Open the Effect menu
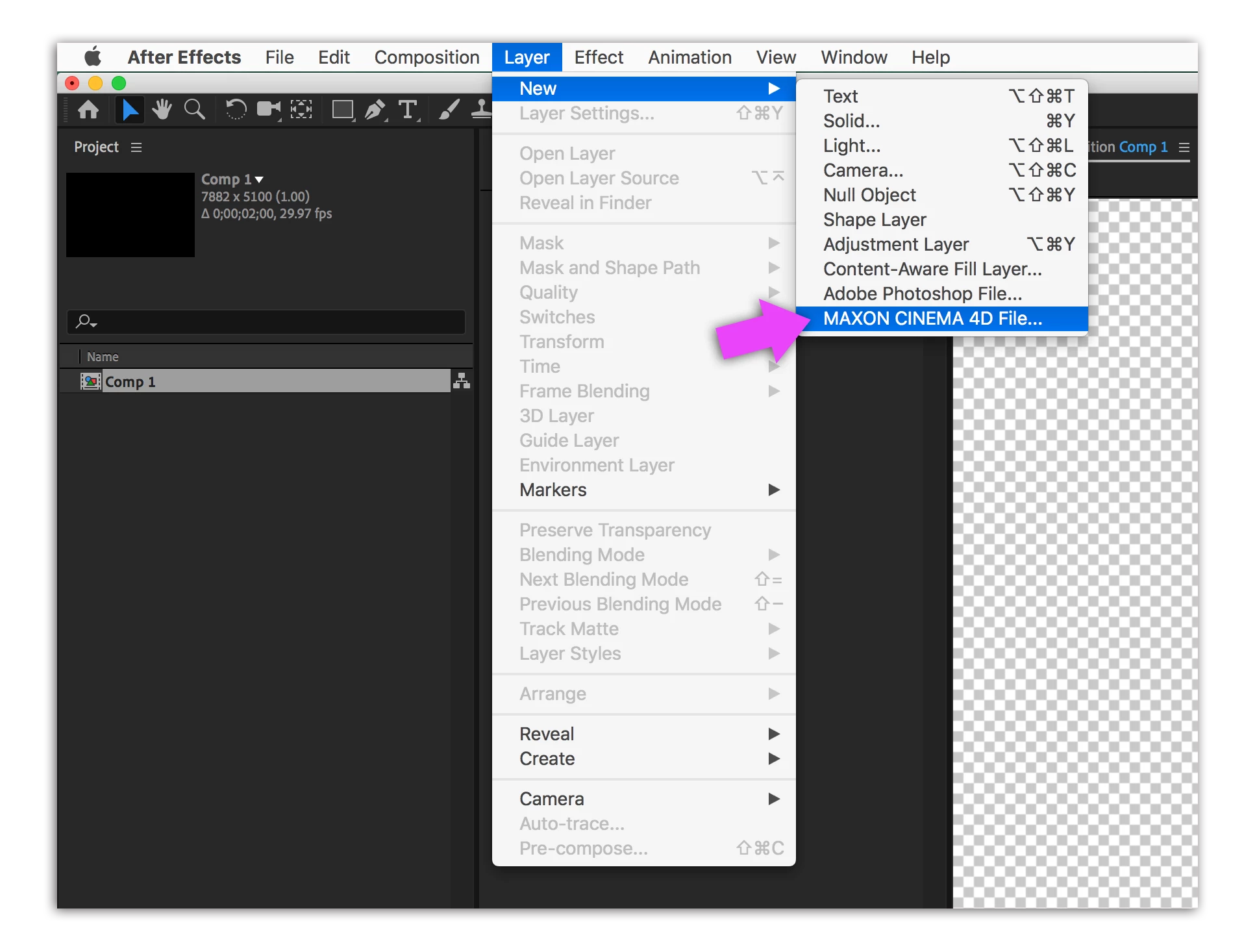Screen dimensions: 1255x952 click(x=598, y=57)
